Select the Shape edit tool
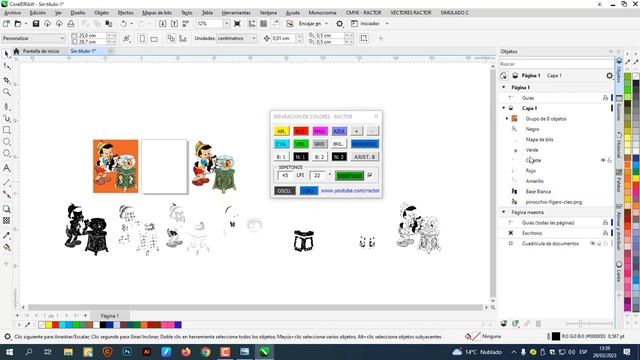The height and width of the screenshot is (360, 640). [7, 66]
